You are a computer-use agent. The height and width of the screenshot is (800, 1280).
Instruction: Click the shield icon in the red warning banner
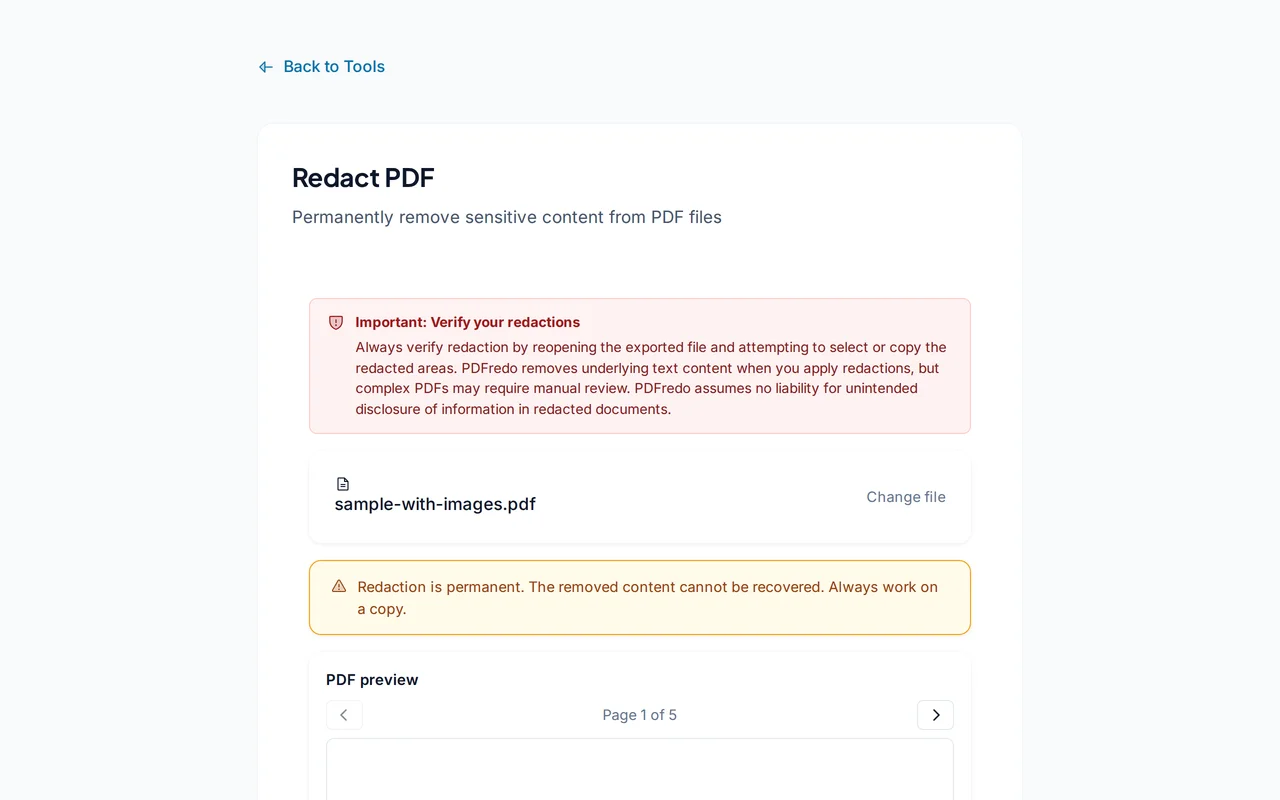tap(336, 322)
